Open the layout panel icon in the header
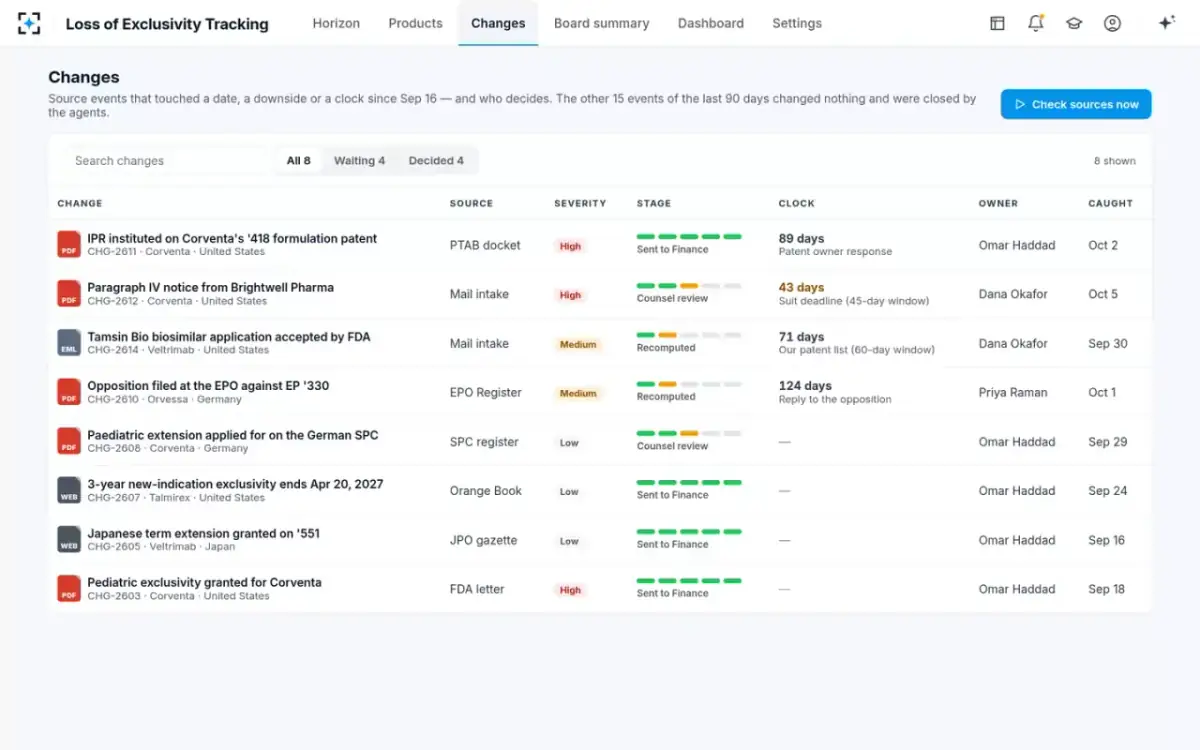1200x750 pixels. [997, 23]
